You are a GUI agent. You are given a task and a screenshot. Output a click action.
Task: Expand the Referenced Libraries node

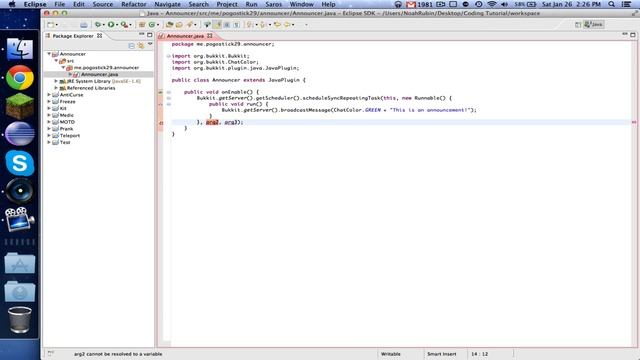pos(56,88)
